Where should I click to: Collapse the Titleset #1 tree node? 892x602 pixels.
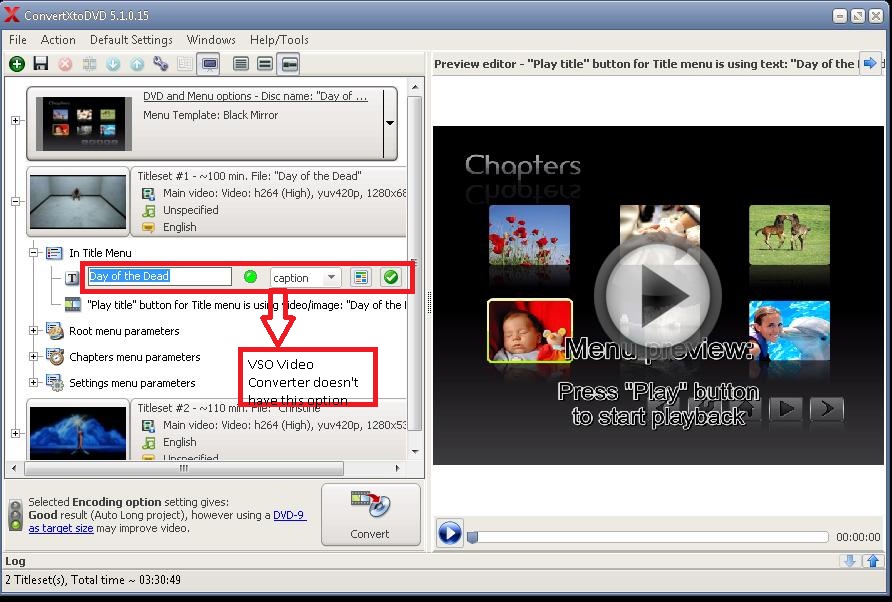tap(15, 201)
